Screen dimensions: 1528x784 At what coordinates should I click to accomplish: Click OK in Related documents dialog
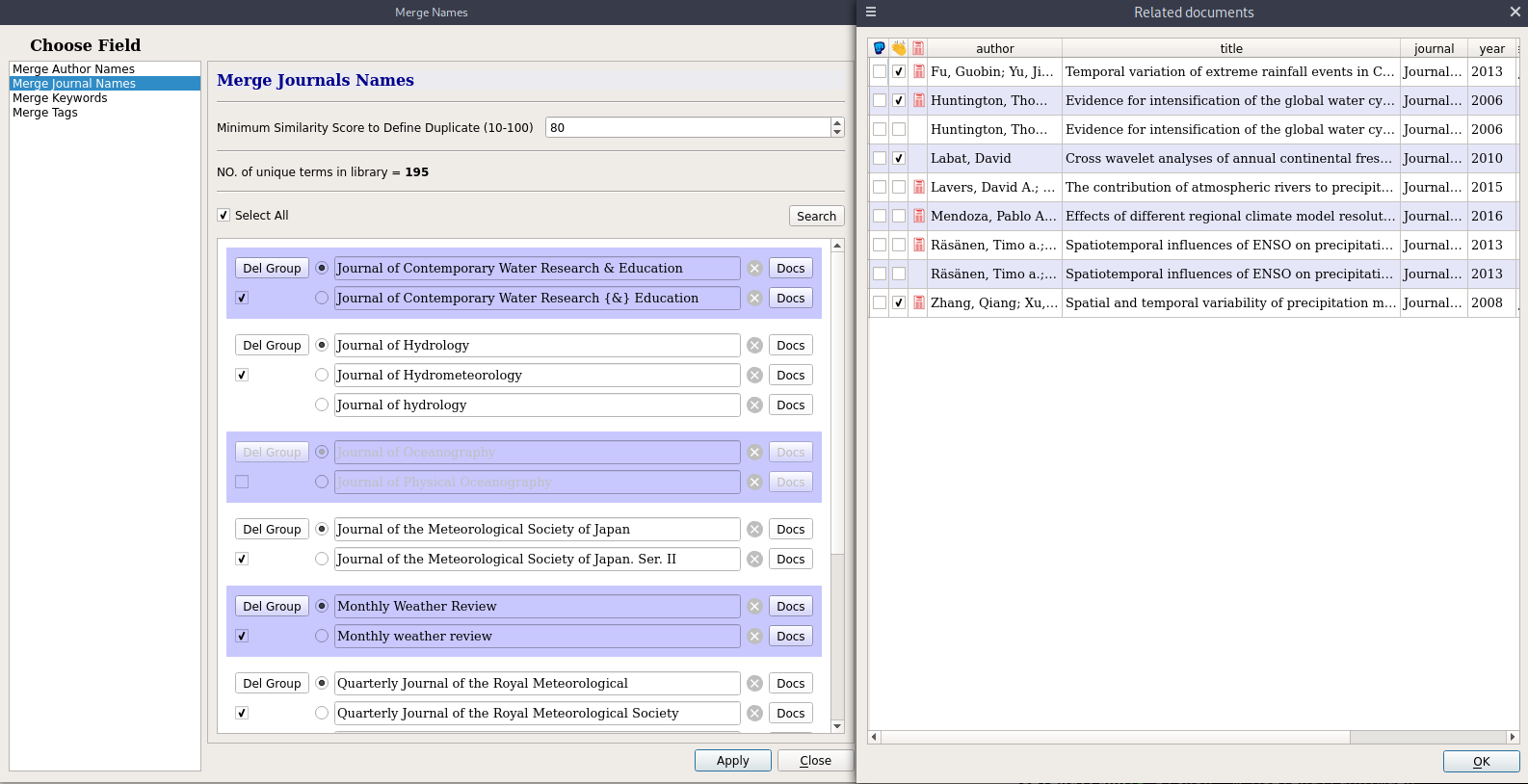(1481, 762)
